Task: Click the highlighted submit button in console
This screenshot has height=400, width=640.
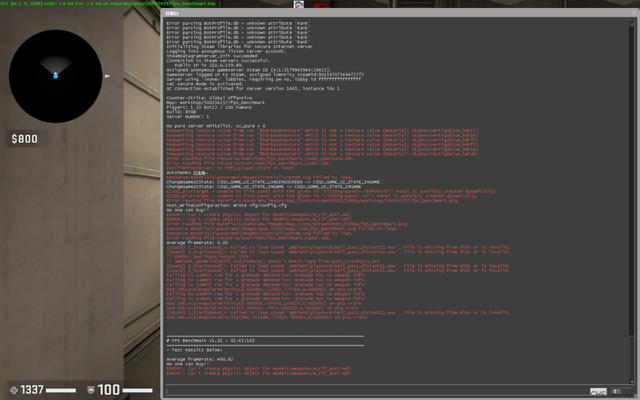Action: pos(598,391)
